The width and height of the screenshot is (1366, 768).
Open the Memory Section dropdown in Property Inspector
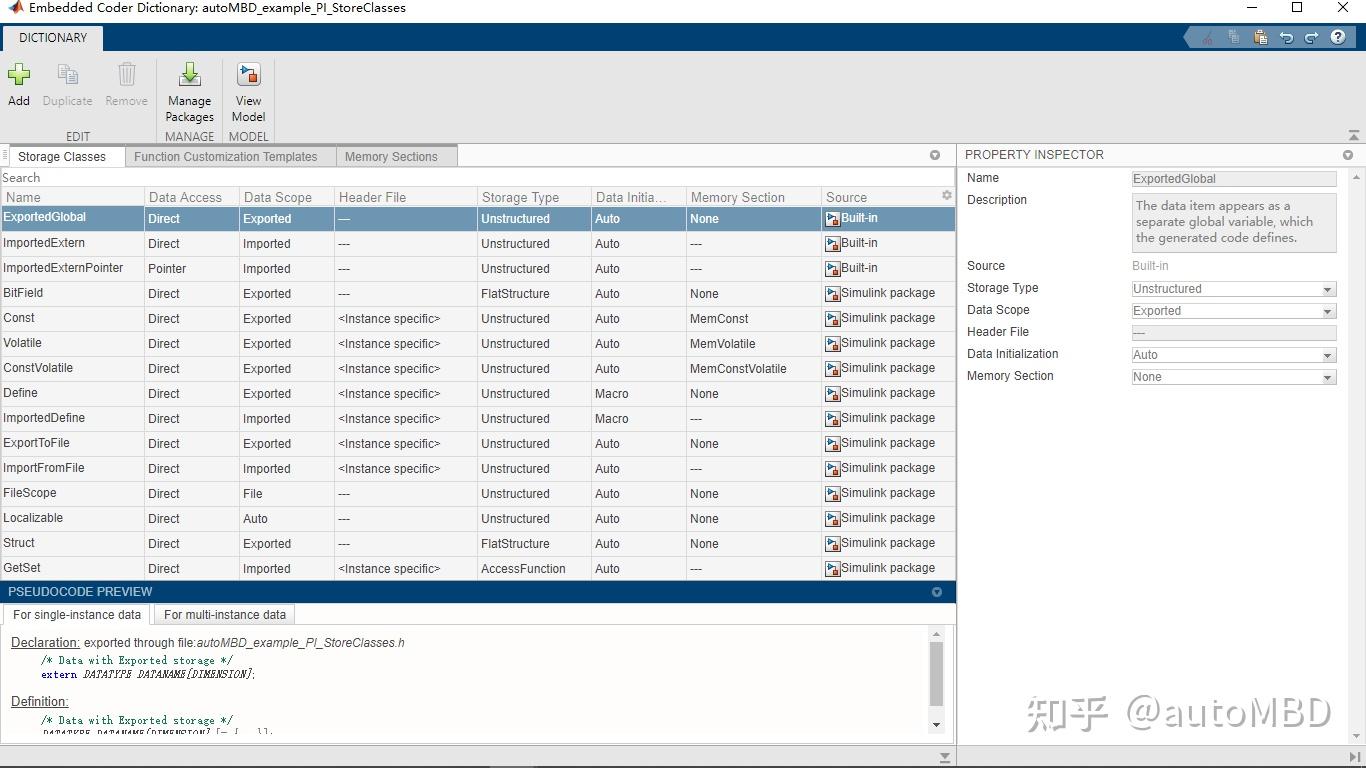click(x=1327, y=376)
